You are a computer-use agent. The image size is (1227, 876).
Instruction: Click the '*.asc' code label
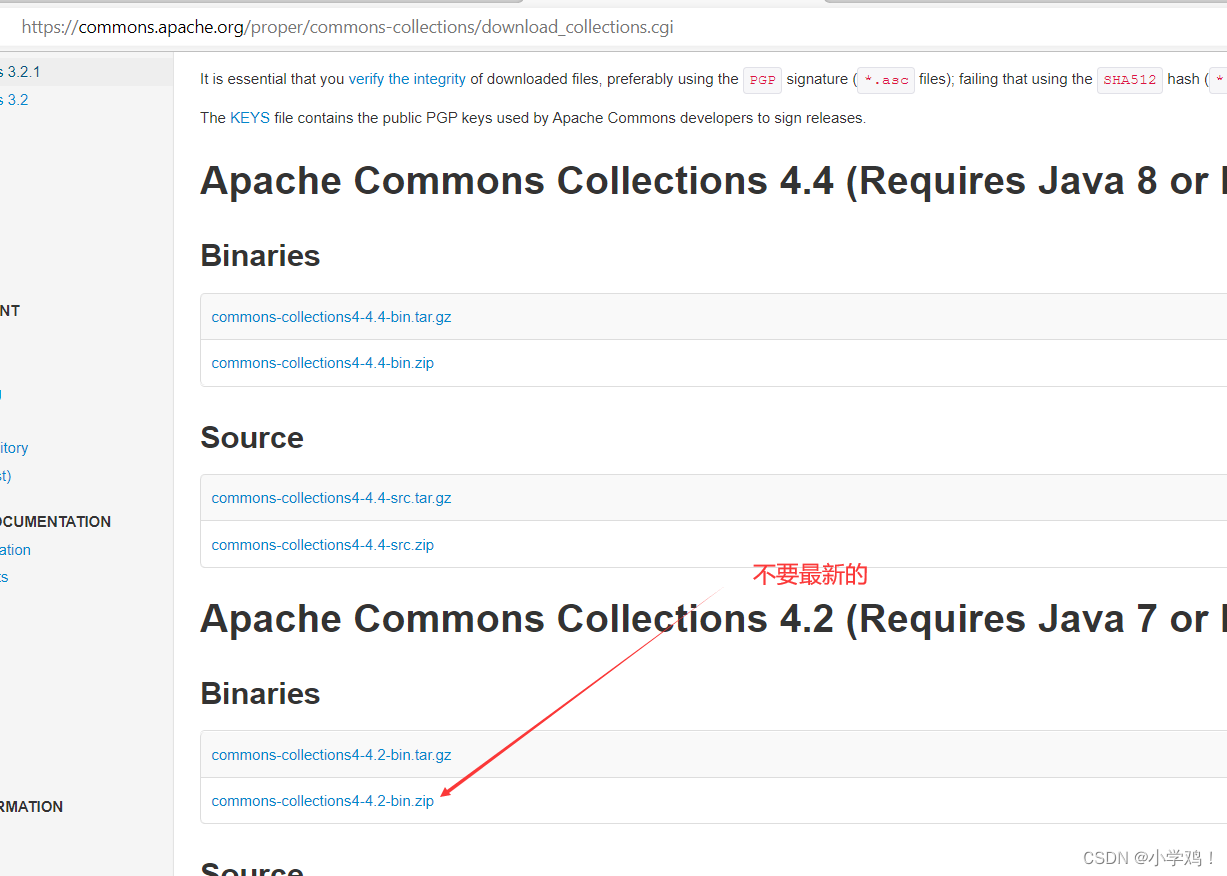[x=886, y=80]
